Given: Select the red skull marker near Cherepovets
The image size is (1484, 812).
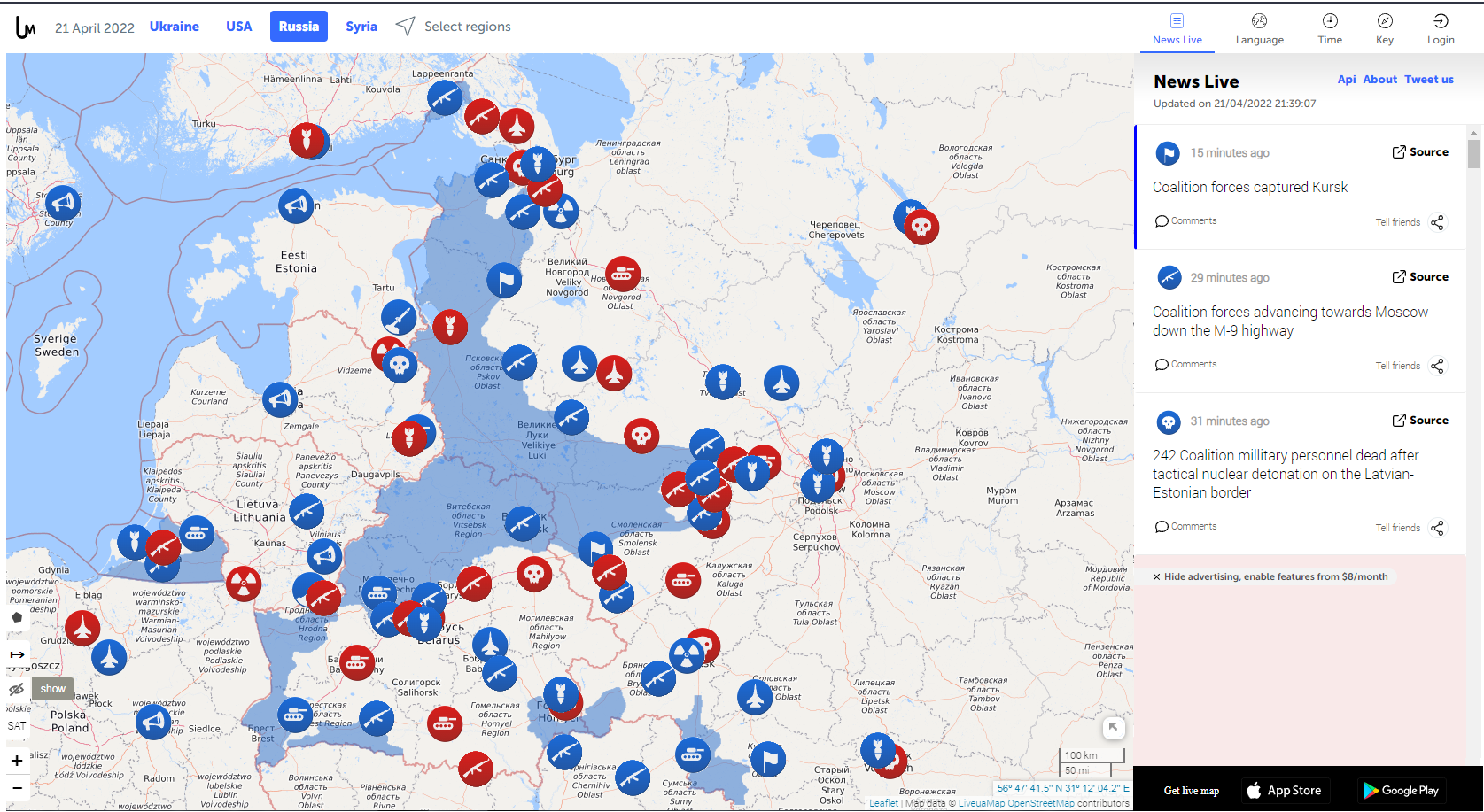Looking at the screenshot, I should coord(921,227).
